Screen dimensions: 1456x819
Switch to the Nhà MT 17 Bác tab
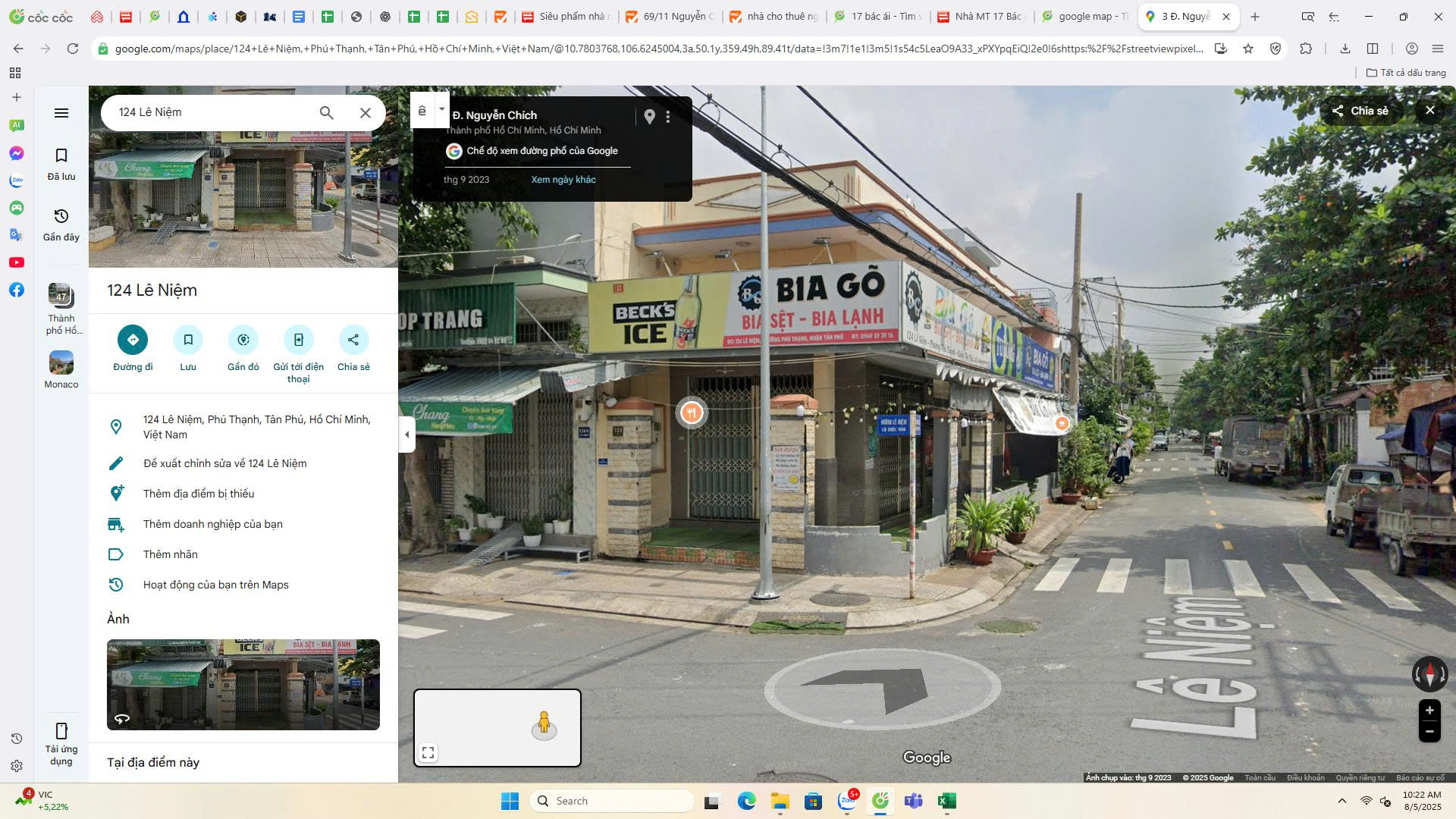coord(982,17)
